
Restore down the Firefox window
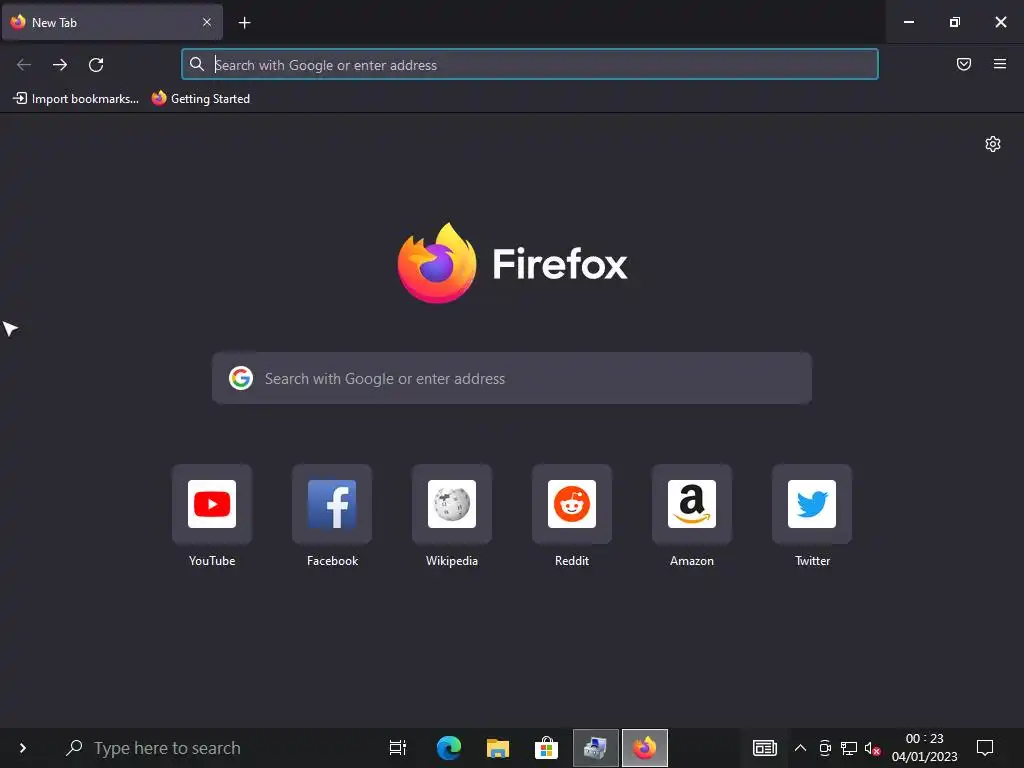tap(955, 22)
